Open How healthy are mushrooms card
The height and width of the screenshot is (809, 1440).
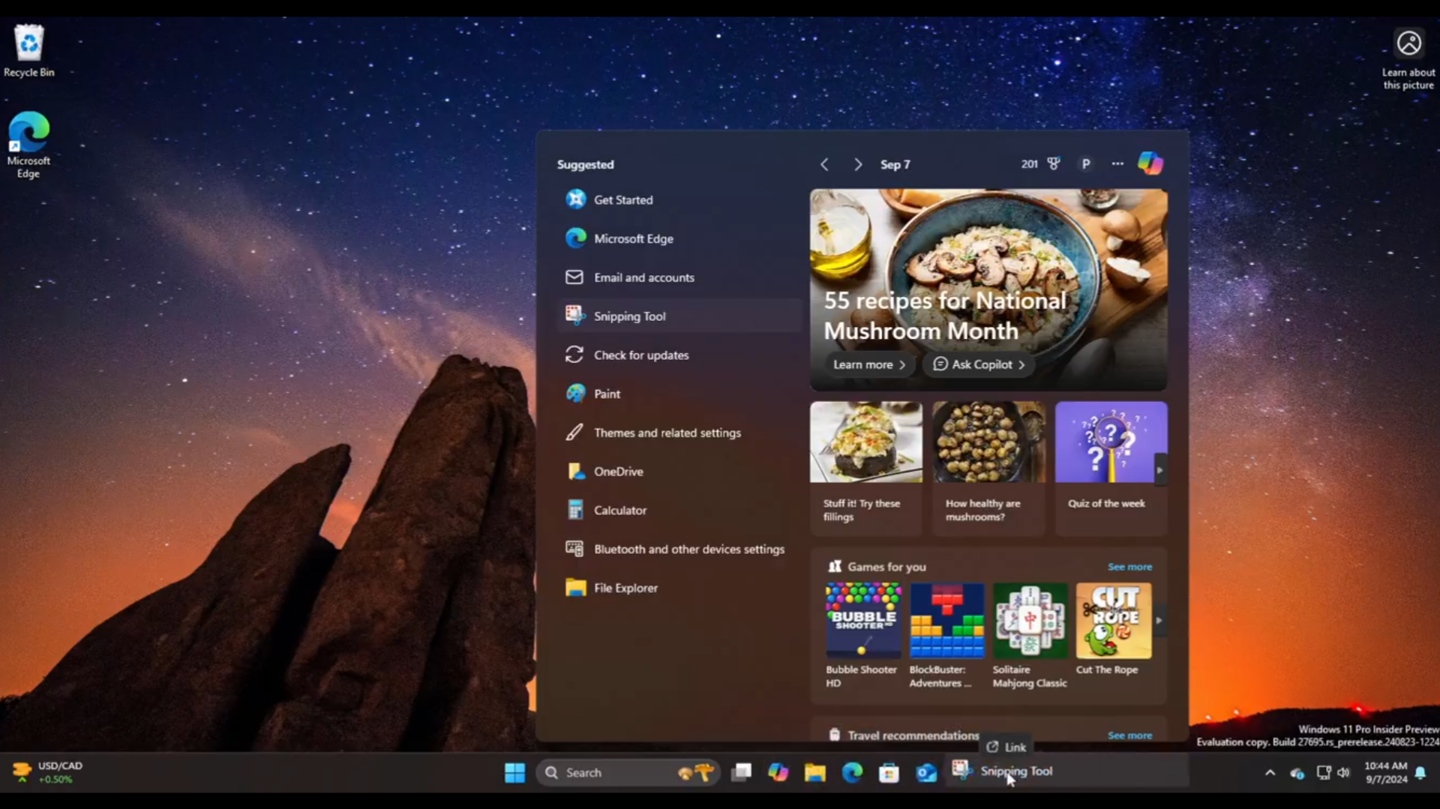point(988,467)
